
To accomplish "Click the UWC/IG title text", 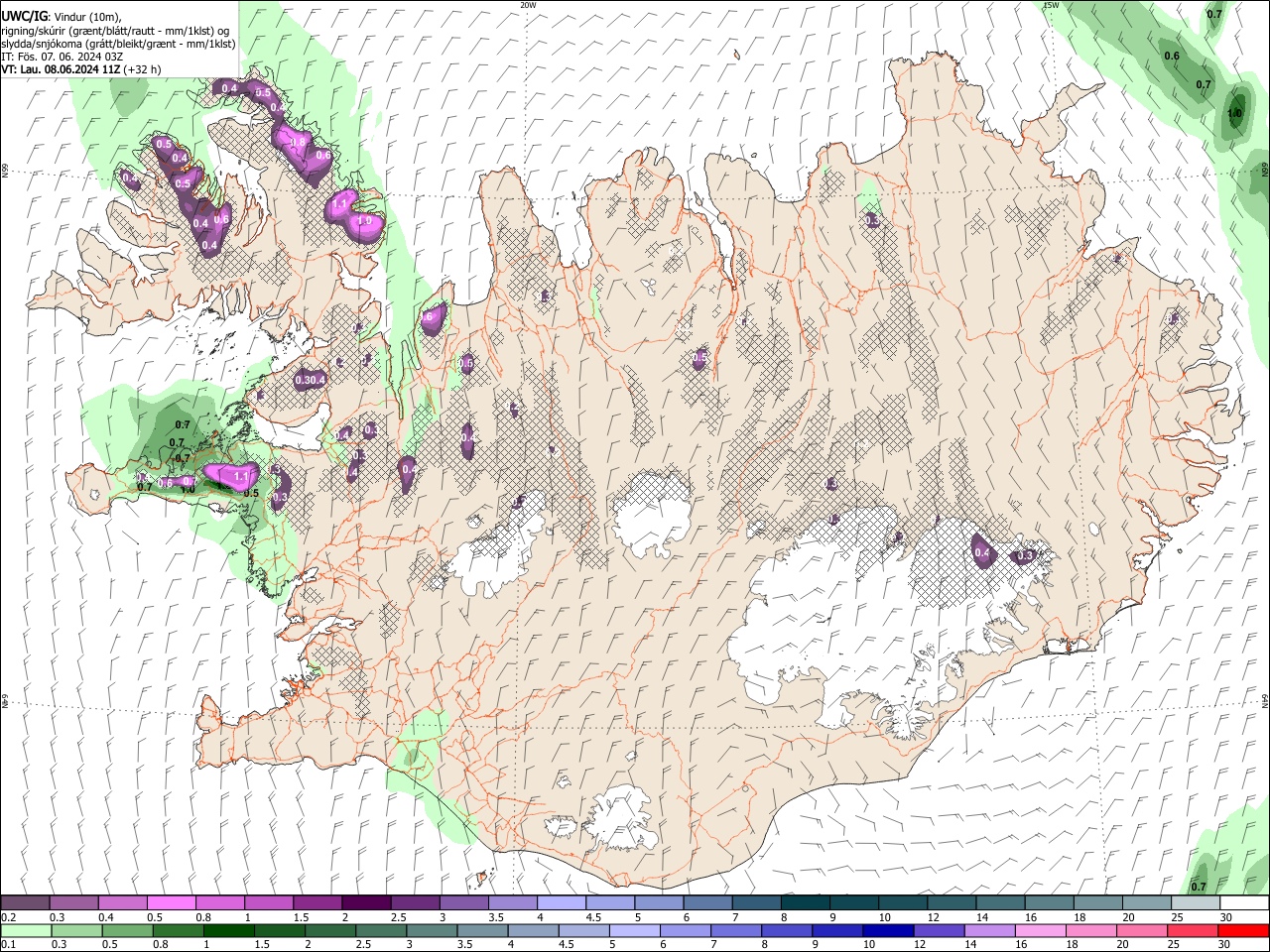I will [24, 16].
